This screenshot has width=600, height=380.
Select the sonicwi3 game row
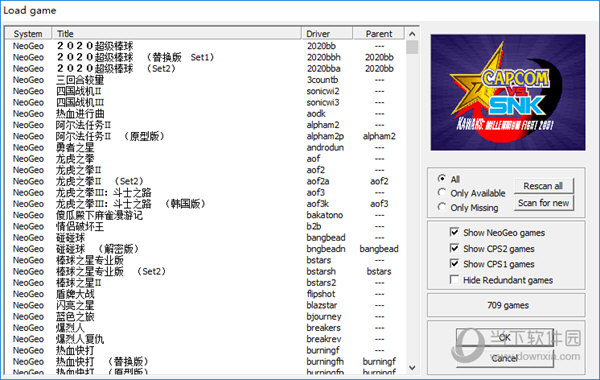205,103
